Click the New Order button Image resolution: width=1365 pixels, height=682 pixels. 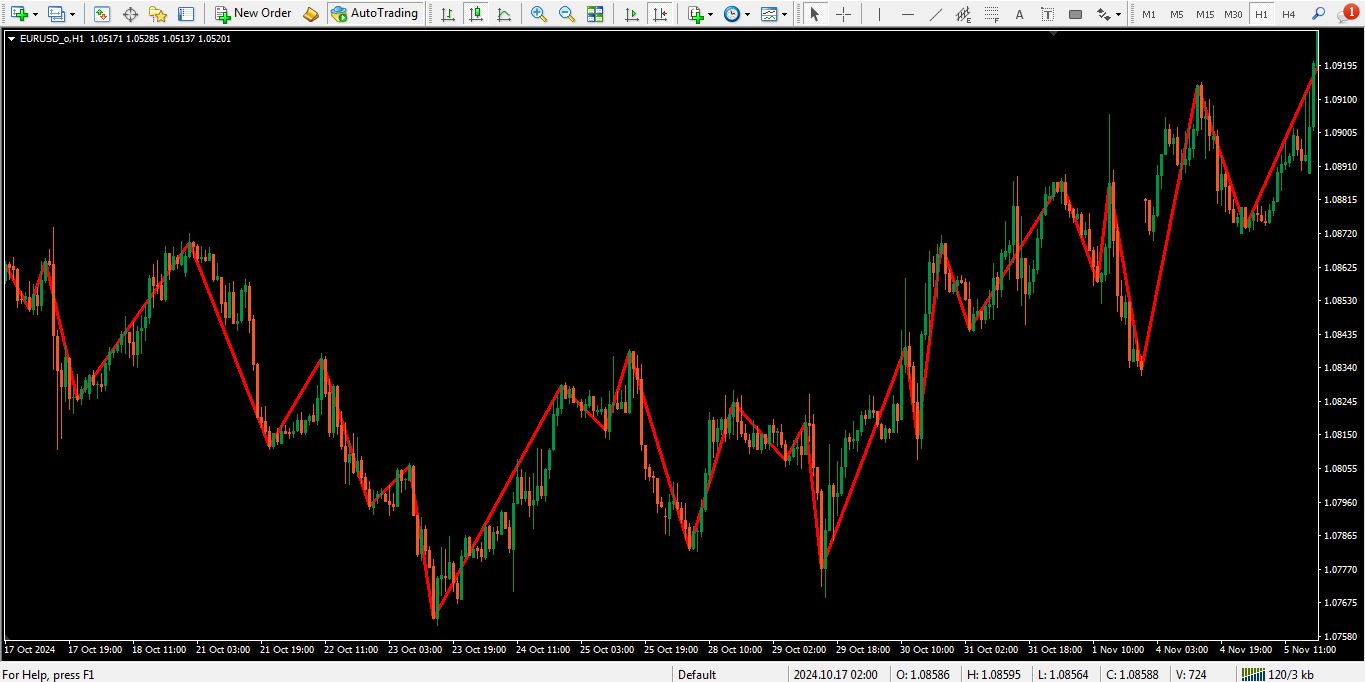tap(253, 14)
